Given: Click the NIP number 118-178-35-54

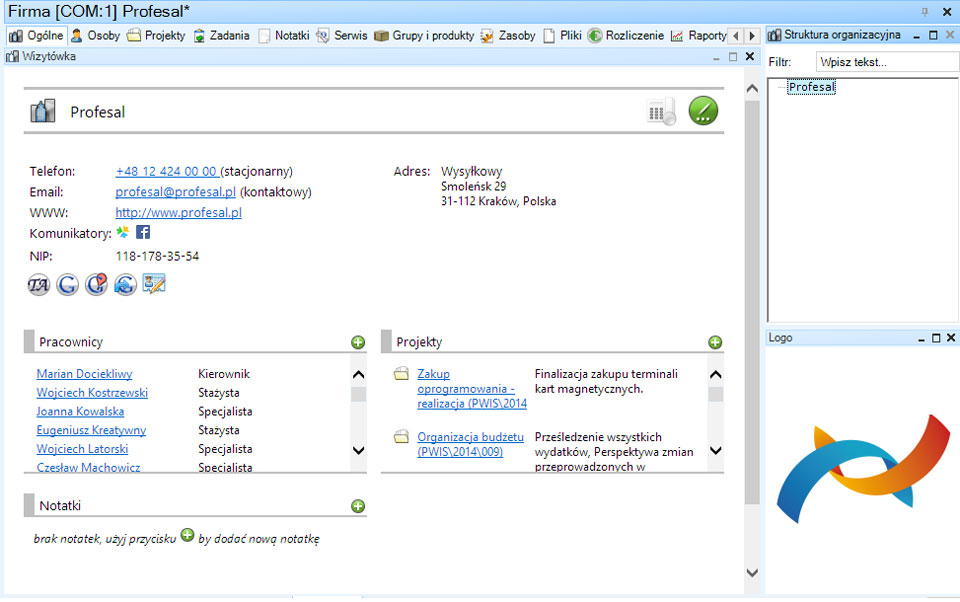Looking at the screenshot, I should pos(157,257).
